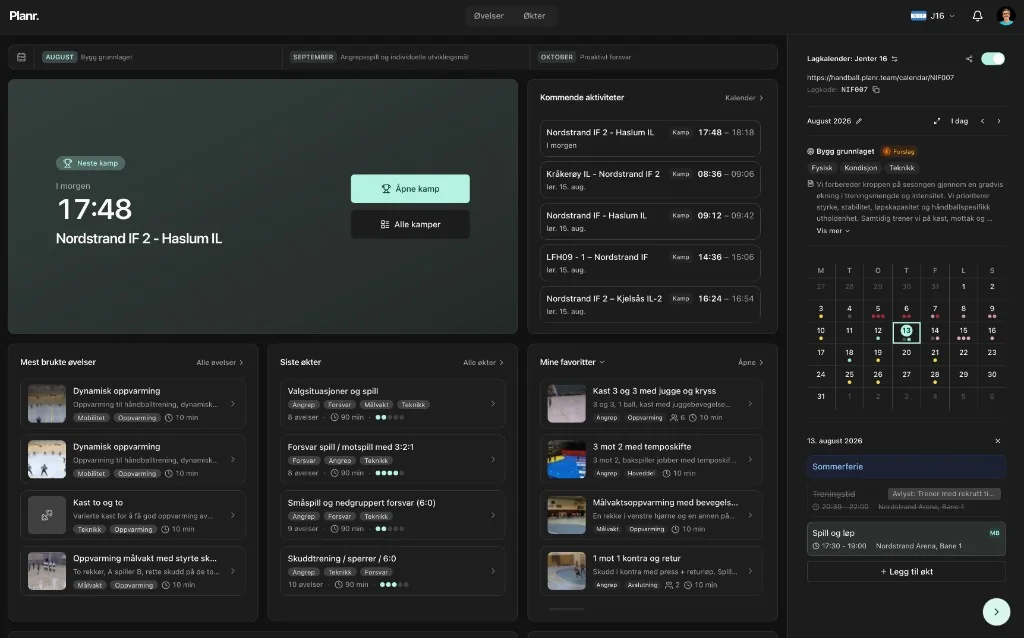The width and height of the screenshot is (1024, 638).
Task: Click Legg til økt button
Action: [906, 571]
